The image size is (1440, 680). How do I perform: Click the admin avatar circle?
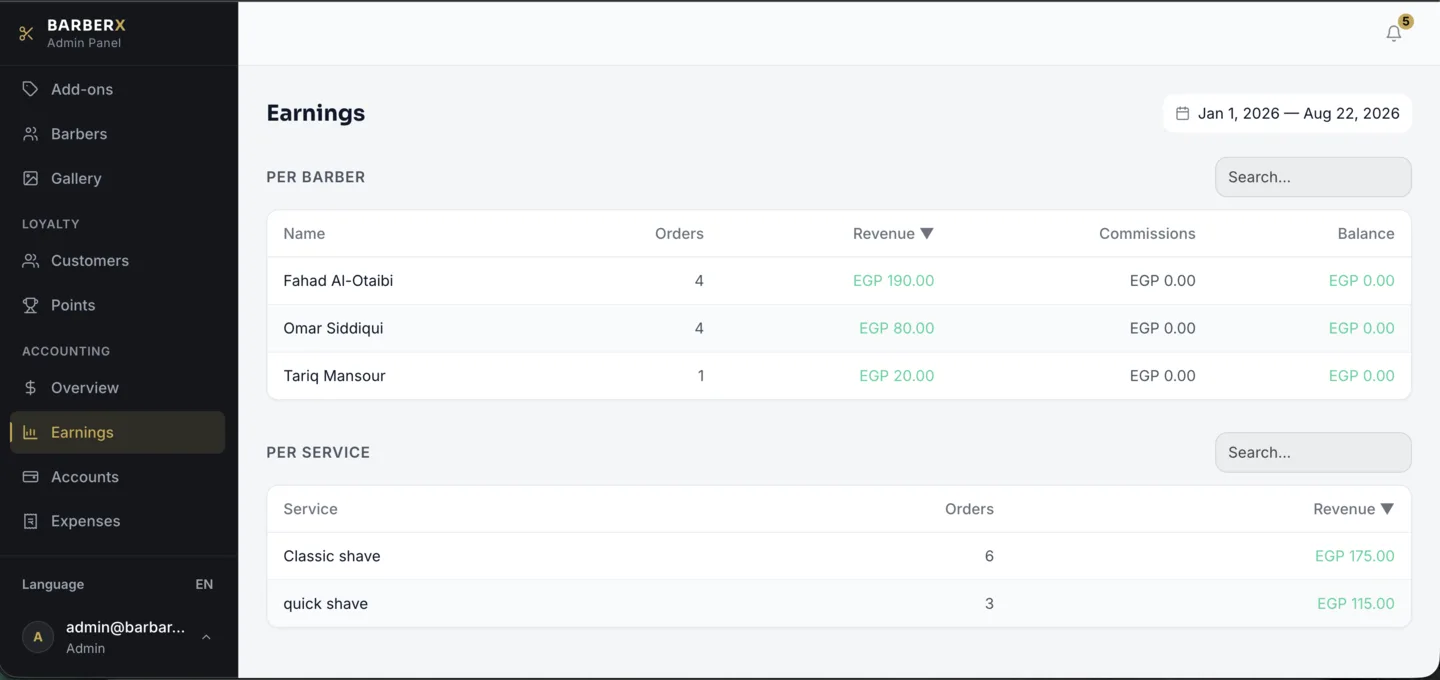[38, 637]
